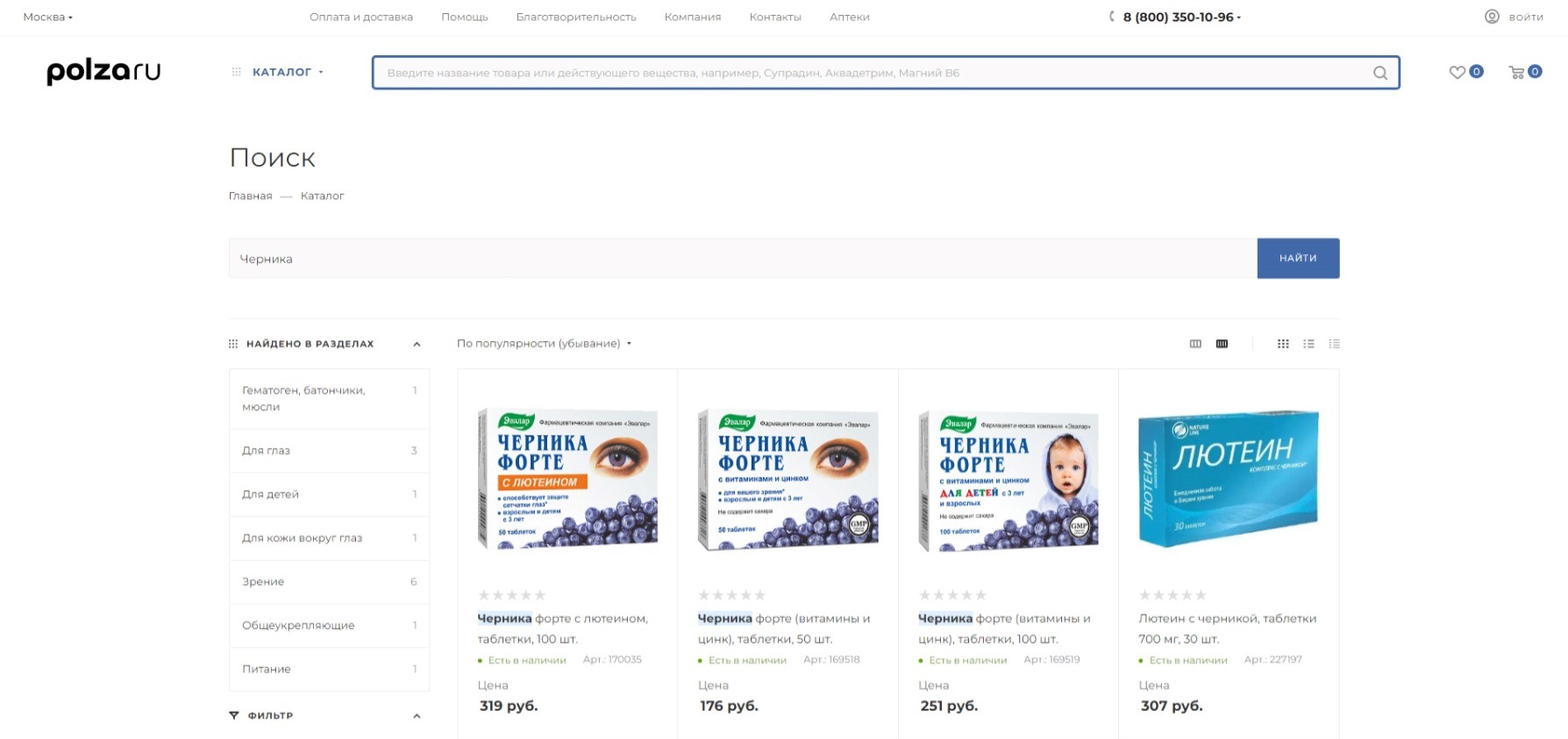Image resolution: width=1568 pixels, height=739 pixels.
Task: Open Черника форте с лютеином product image
Action: click(567, 479)
